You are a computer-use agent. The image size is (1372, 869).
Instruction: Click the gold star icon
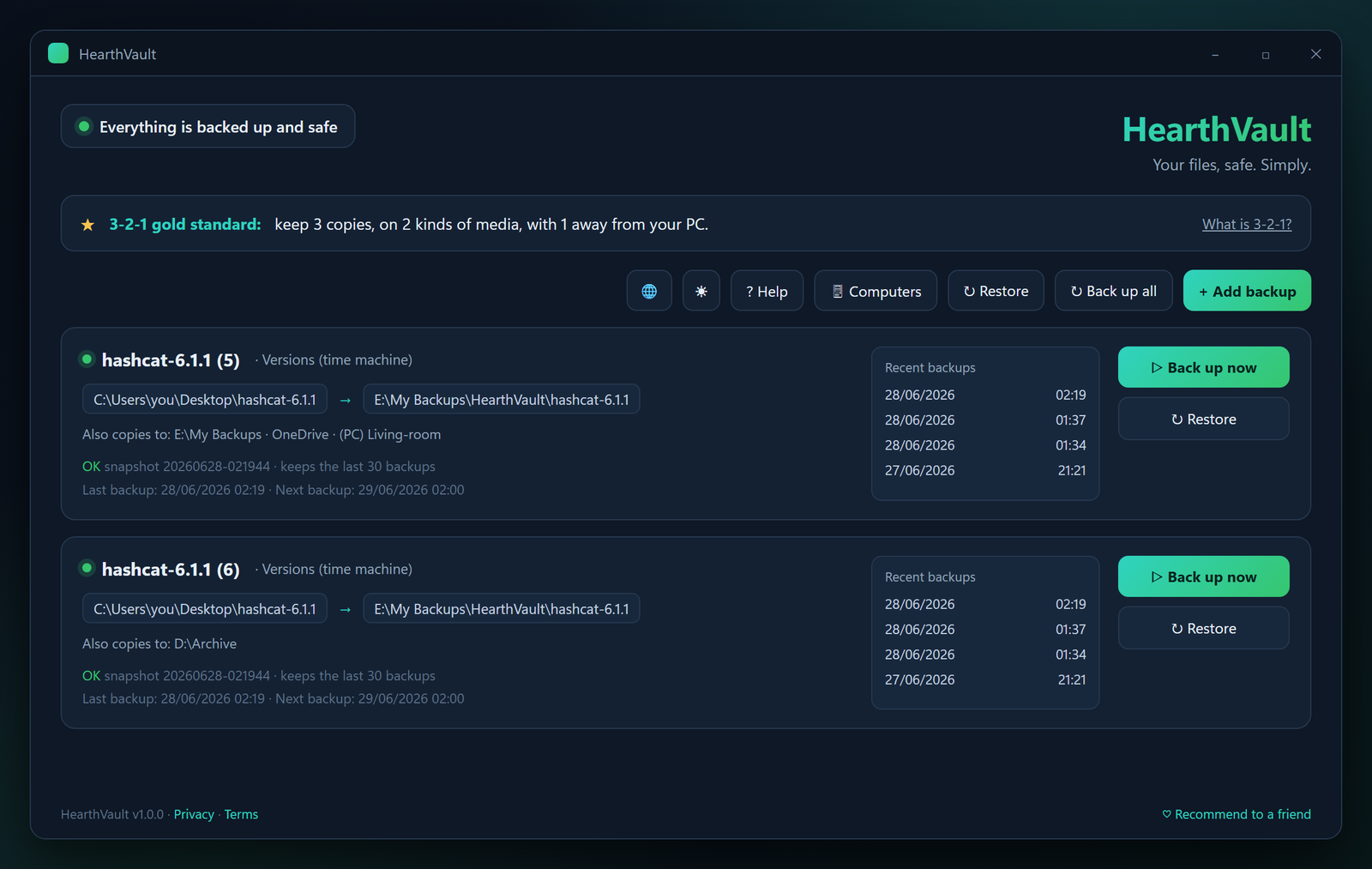tap(87, 225)
